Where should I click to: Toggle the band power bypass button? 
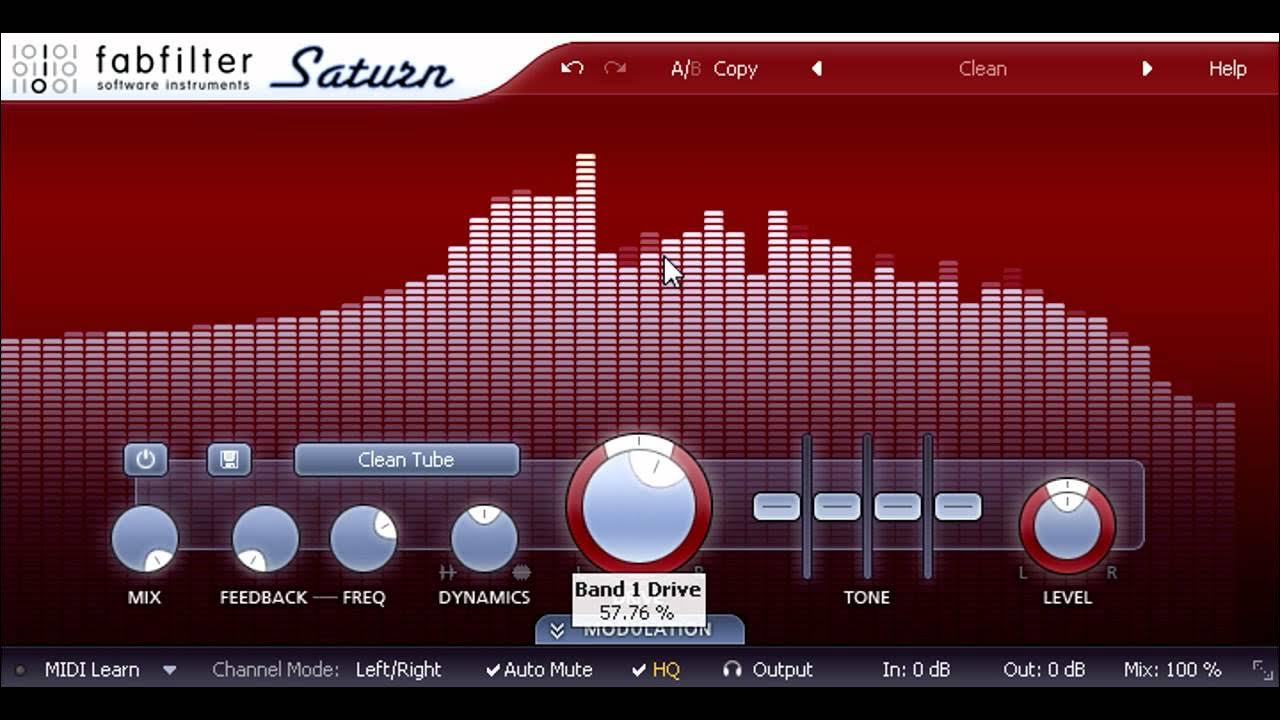coord(143,461)
